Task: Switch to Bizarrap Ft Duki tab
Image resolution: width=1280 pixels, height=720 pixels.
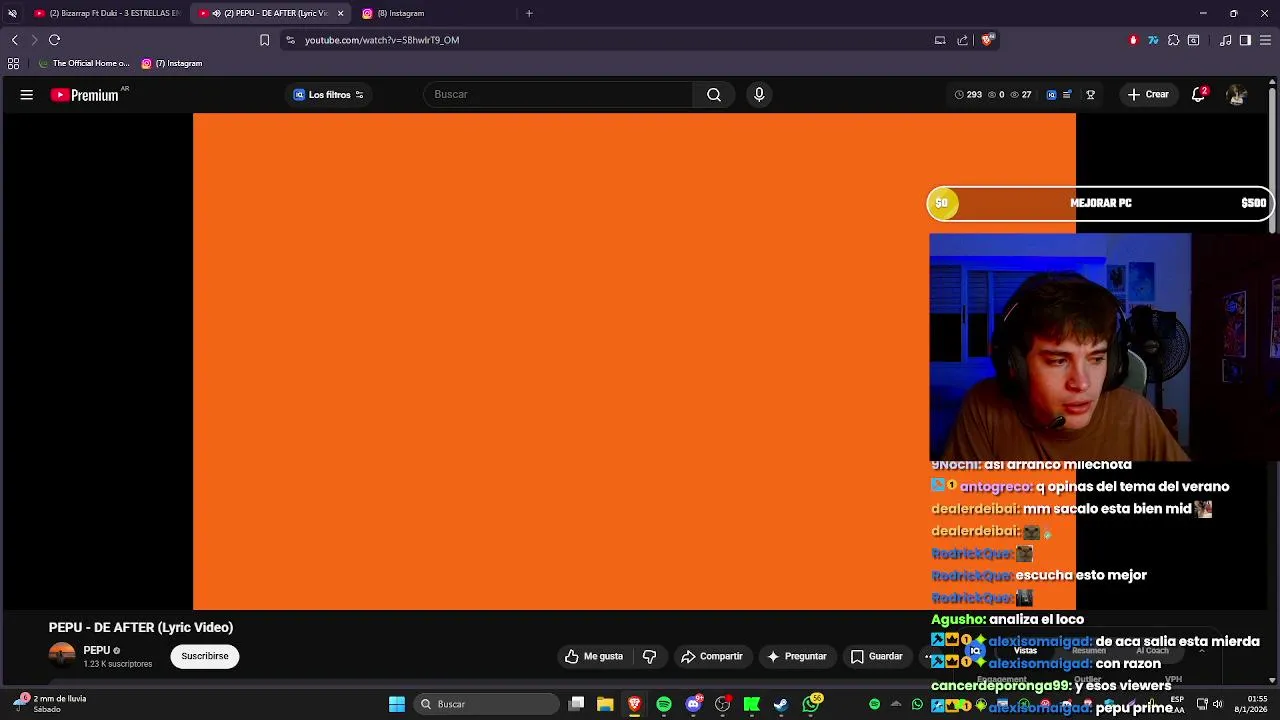Action: (106, 13)
